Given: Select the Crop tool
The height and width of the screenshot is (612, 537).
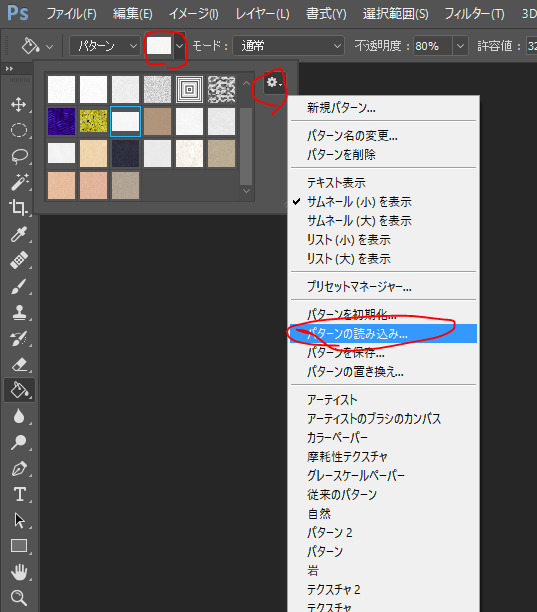Looking at the screenshot, I should point(18,208).
